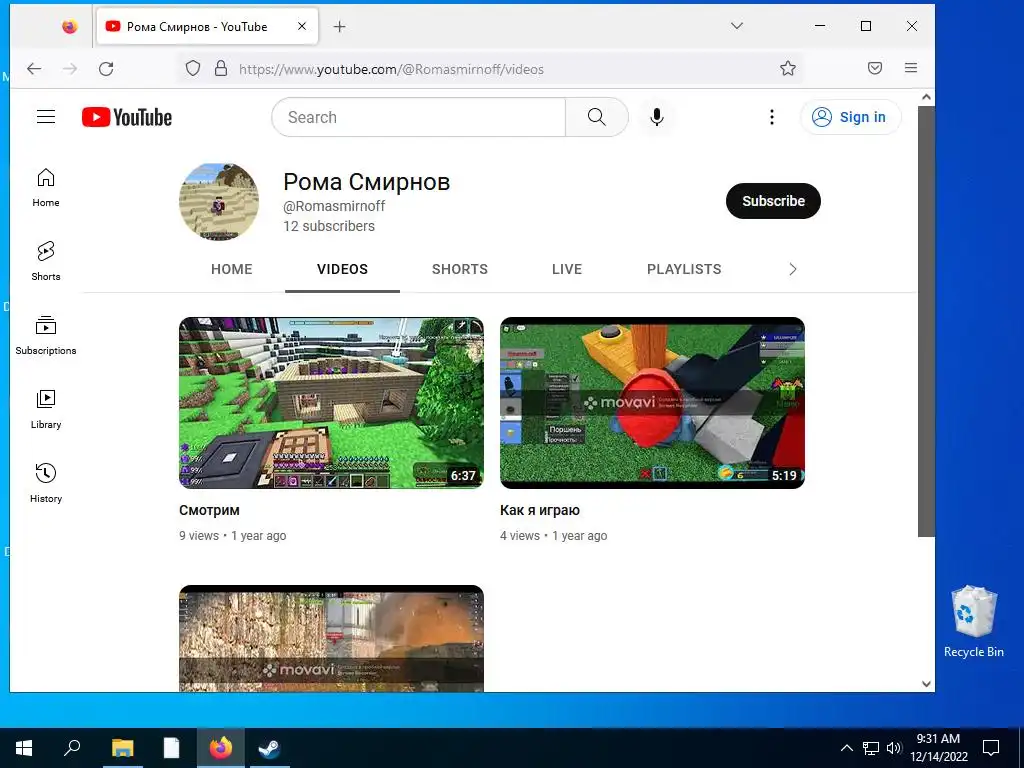Play the 6:37 Minecraft video thumbnail
Image resolution: width=1024 pixels, height=768 pixels.
[332, 403]
